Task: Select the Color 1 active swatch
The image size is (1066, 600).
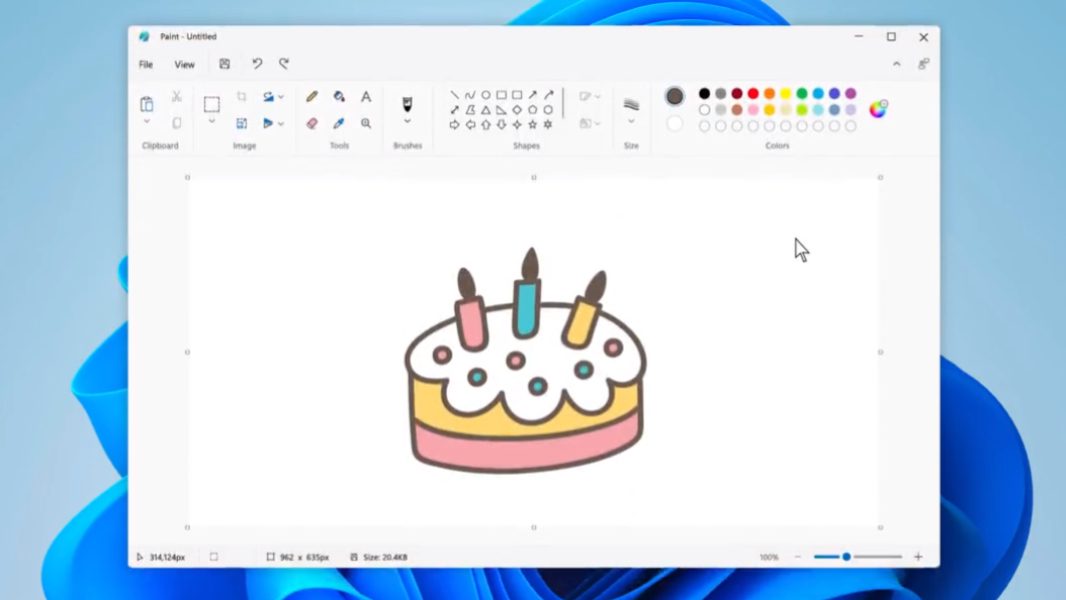Action: (x=675, y=96)
